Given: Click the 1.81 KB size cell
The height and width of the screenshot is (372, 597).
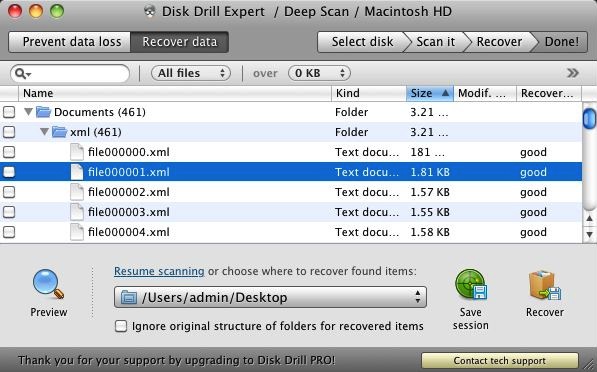Looking at the screenshot, I should pyautogui.click(x=430, y=172).
